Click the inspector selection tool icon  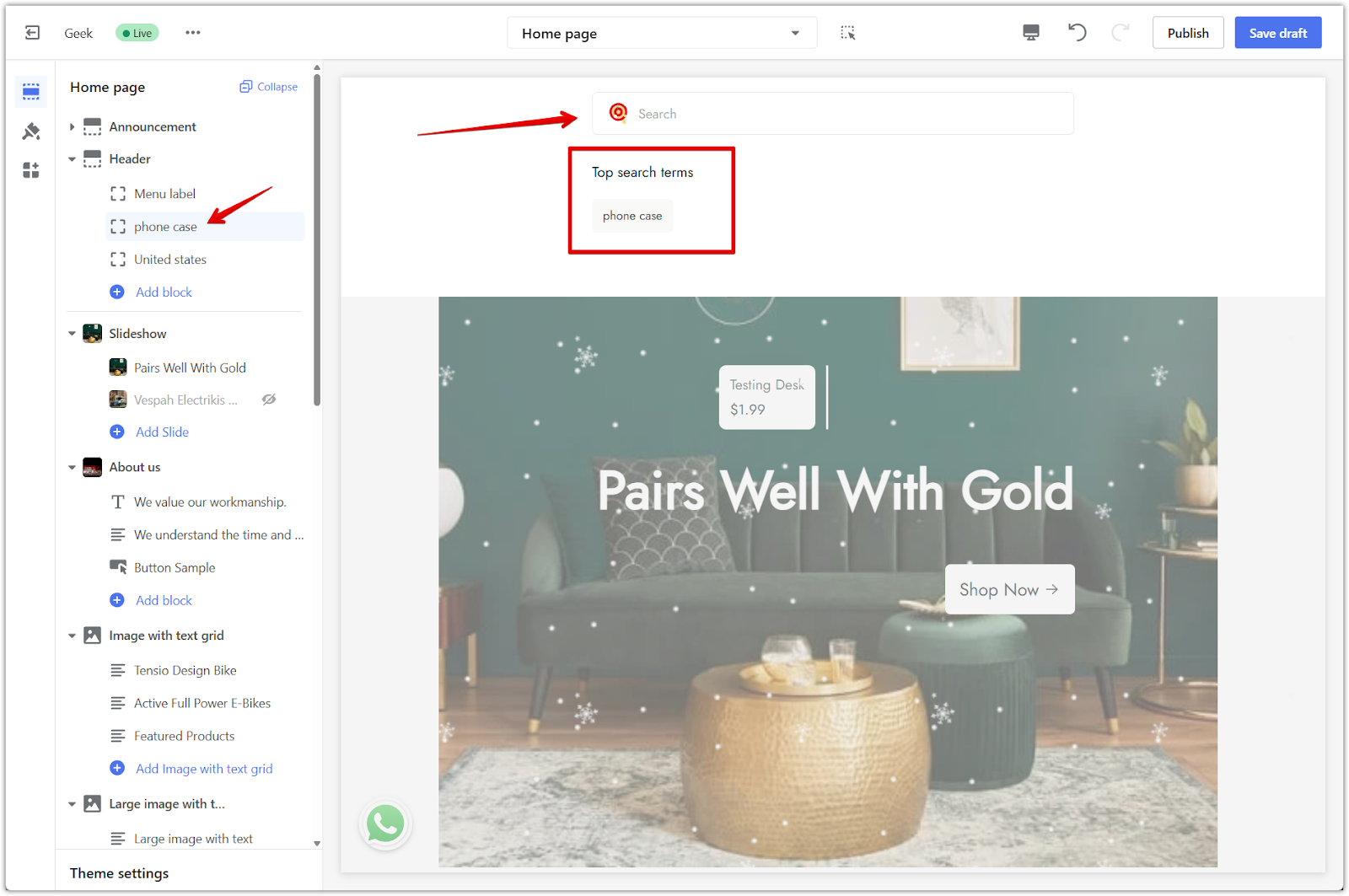pos(847,33)
